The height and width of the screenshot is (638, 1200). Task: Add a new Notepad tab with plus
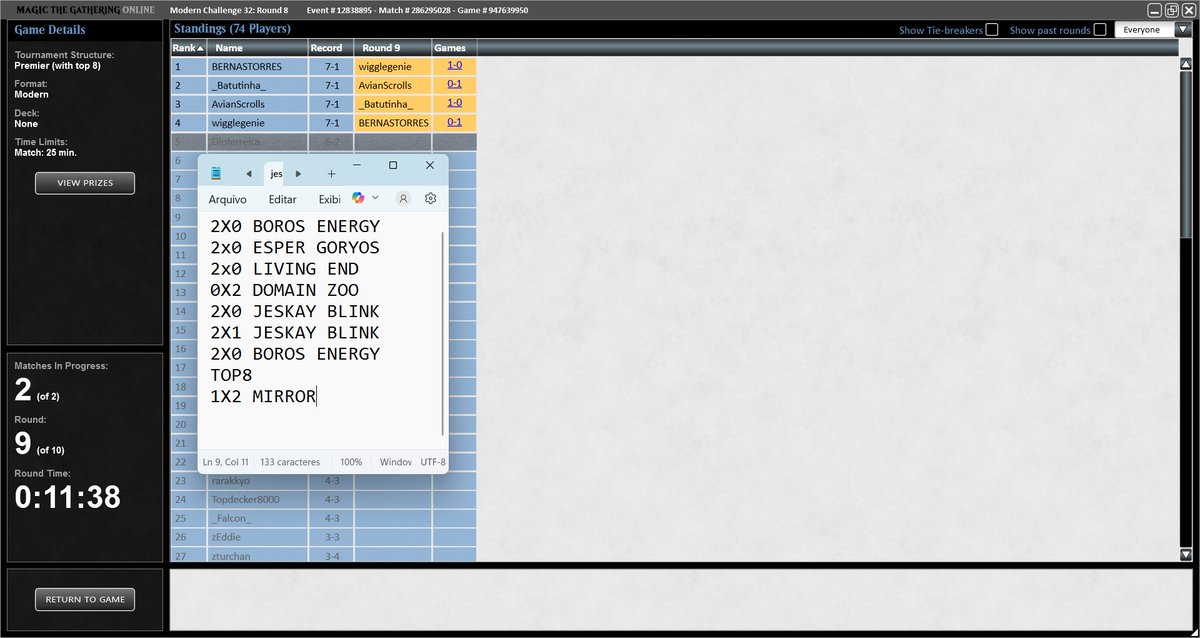coord(331,174)
